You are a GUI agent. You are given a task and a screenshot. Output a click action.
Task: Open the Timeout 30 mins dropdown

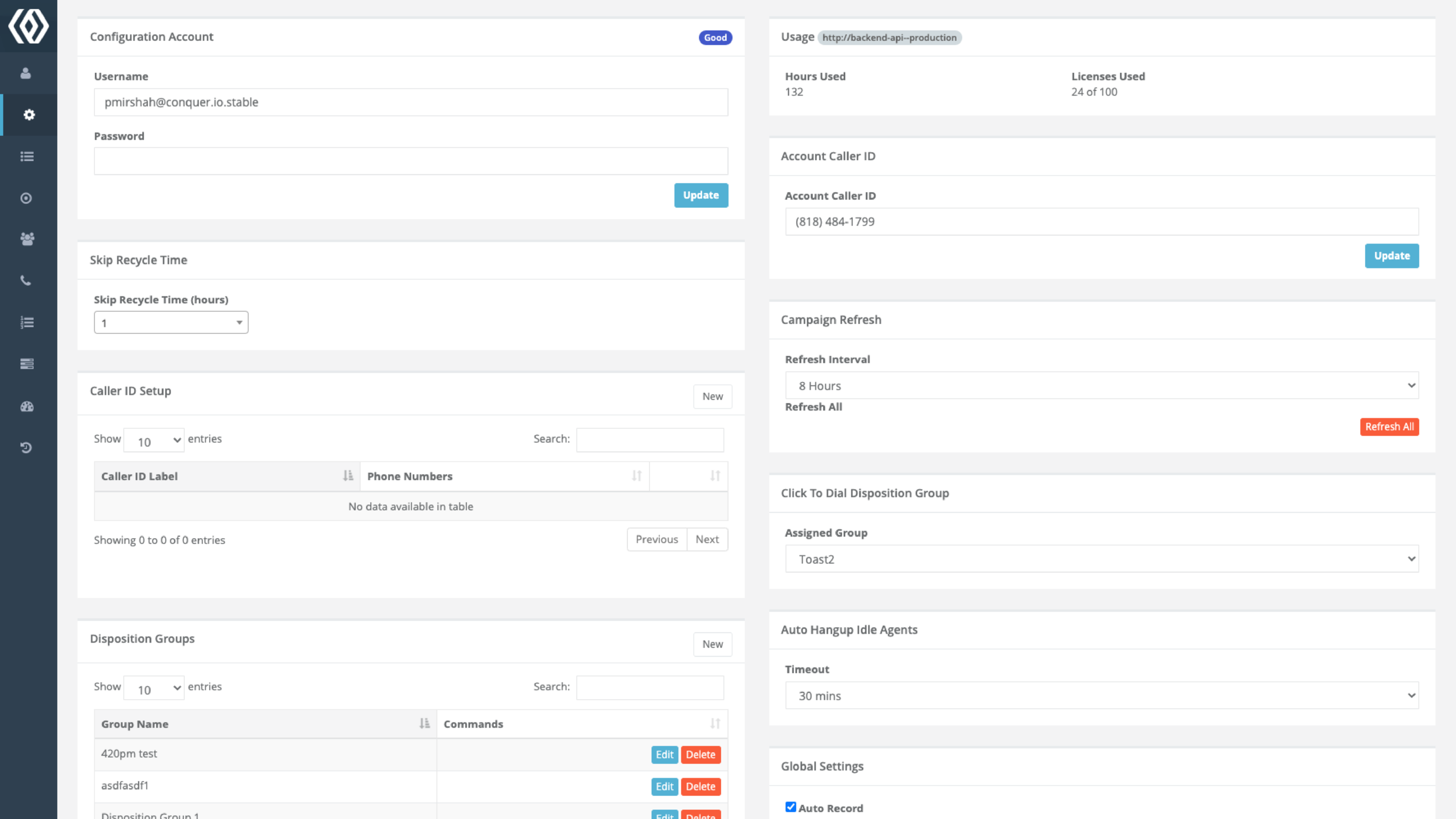(x=1101, y=696)
